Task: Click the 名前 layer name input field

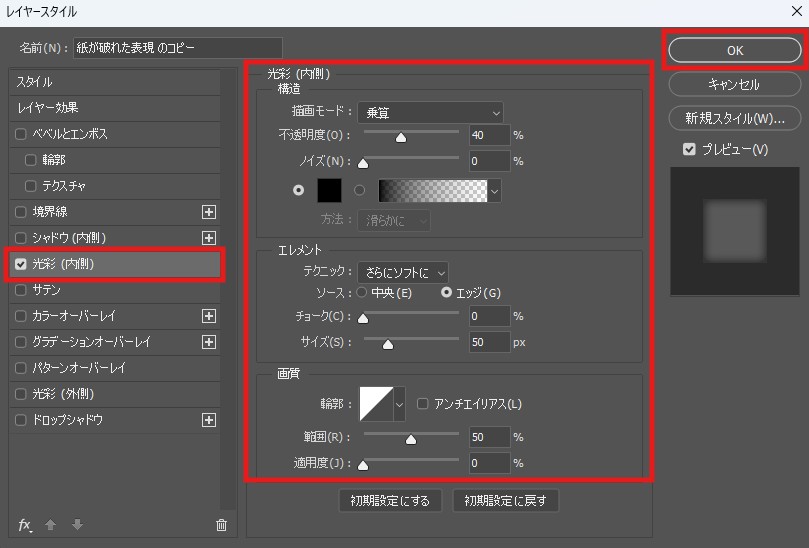Action: pyautogui.click(x=177, y=47)
